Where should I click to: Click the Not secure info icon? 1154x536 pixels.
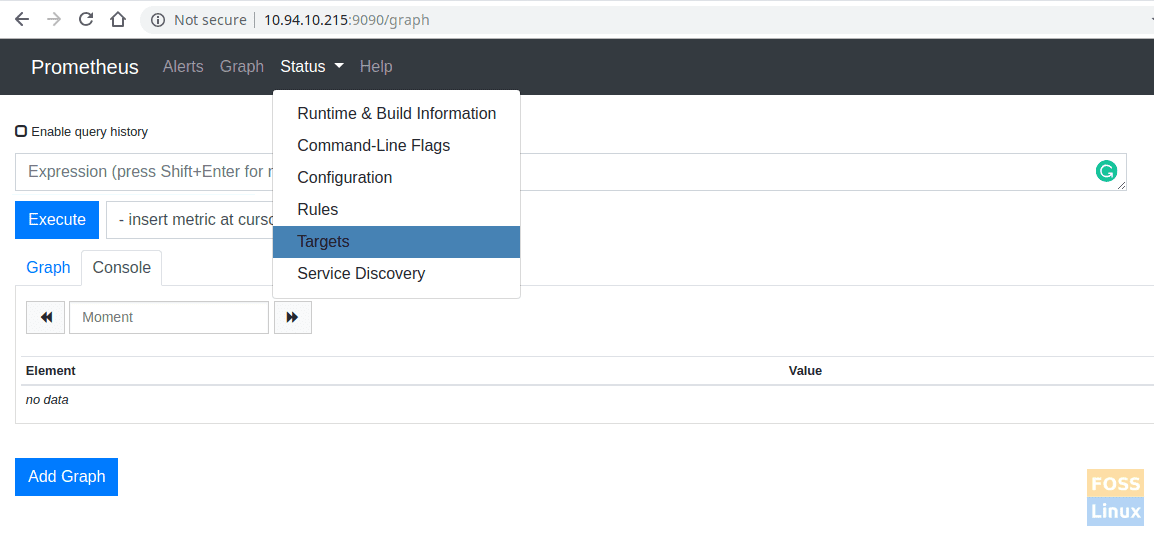[x=157, y=20]
